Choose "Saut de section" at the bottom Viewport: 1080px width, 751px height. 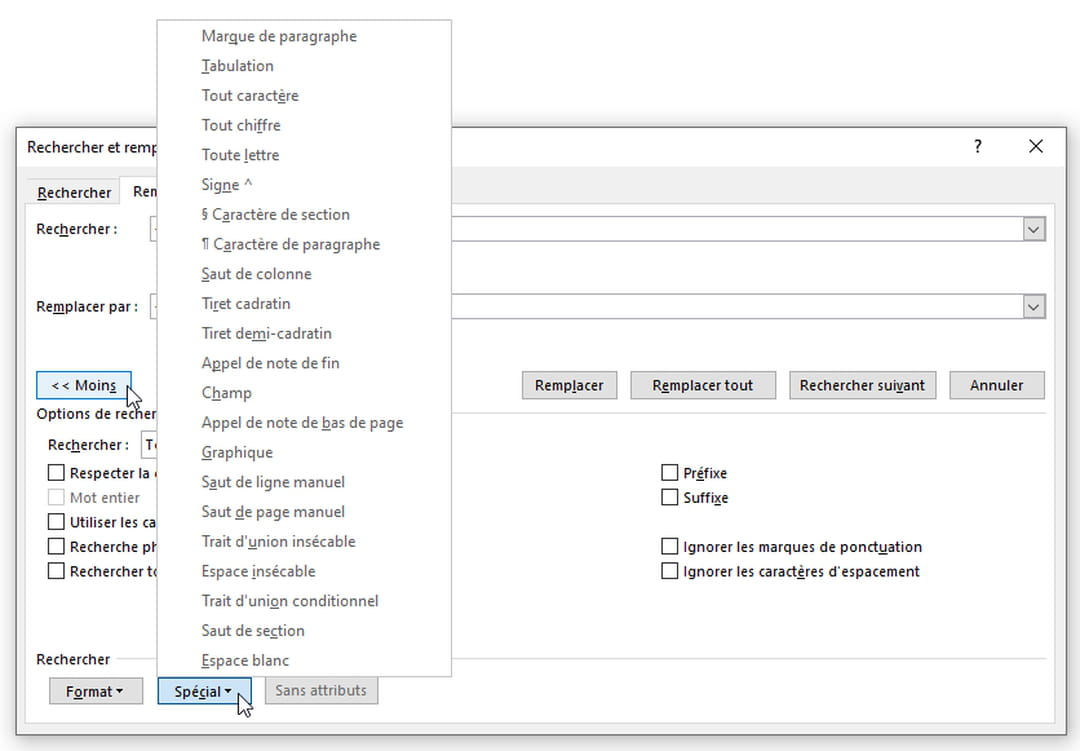254,631
